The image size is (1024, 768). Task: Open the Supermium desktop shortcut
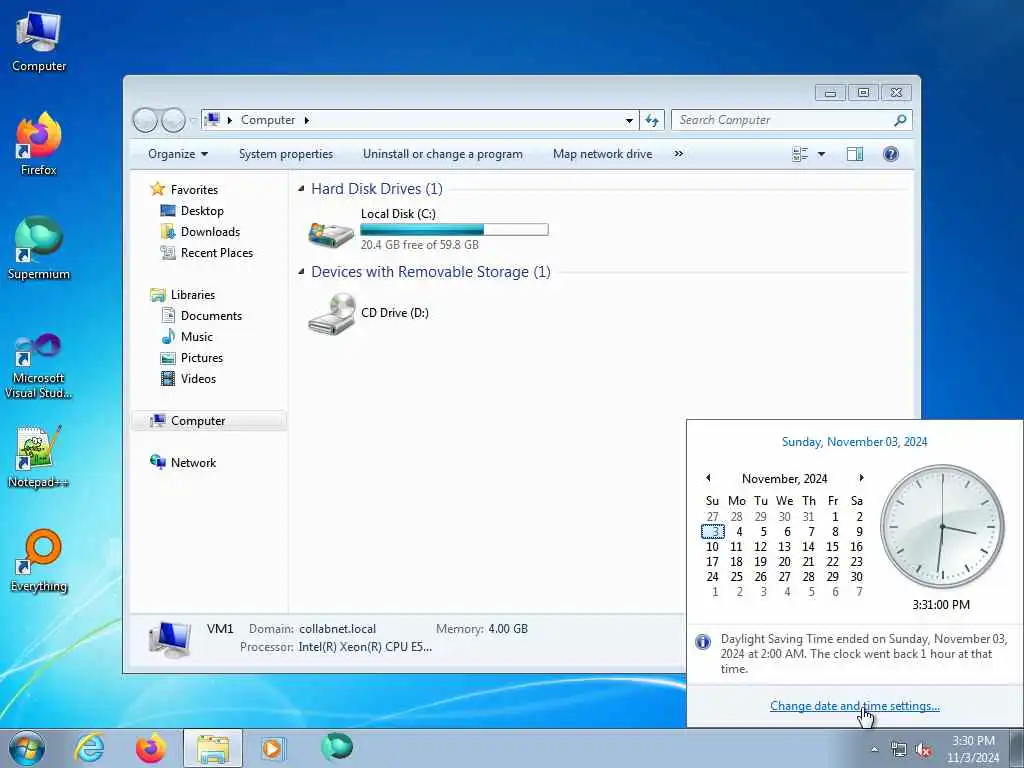point(39,248)
